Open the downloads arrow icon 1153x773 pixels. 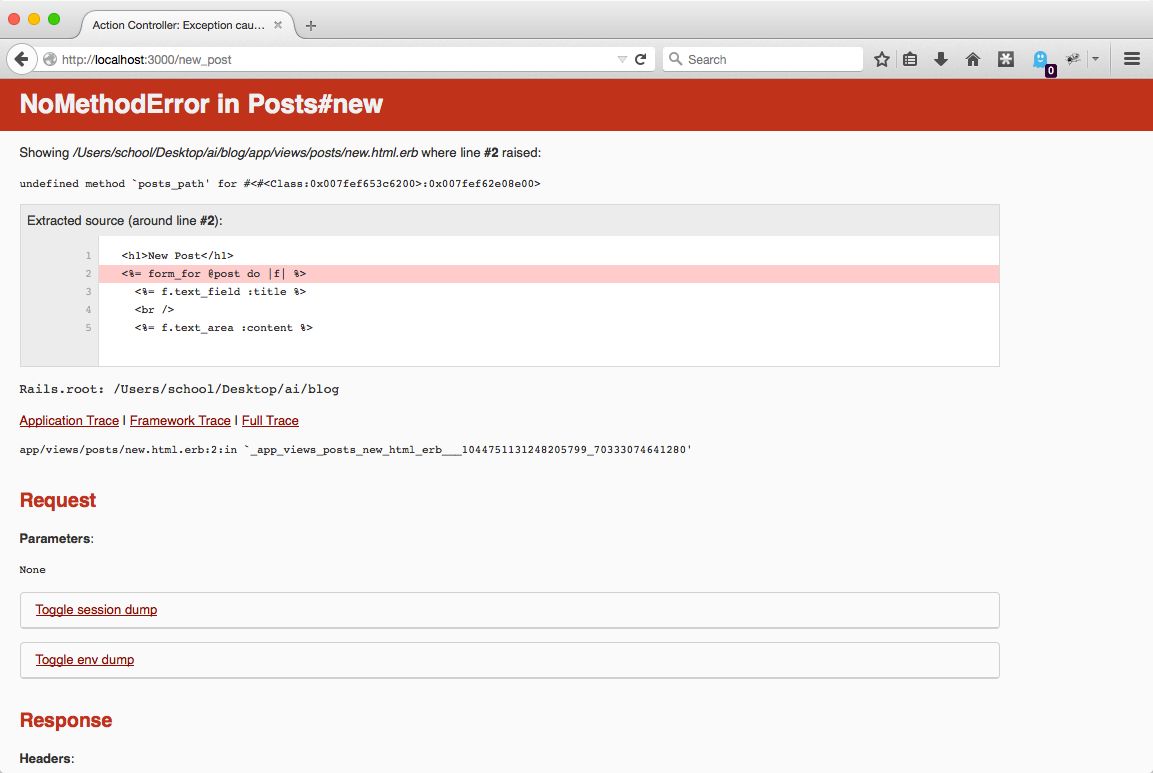(x=940, y=59)
